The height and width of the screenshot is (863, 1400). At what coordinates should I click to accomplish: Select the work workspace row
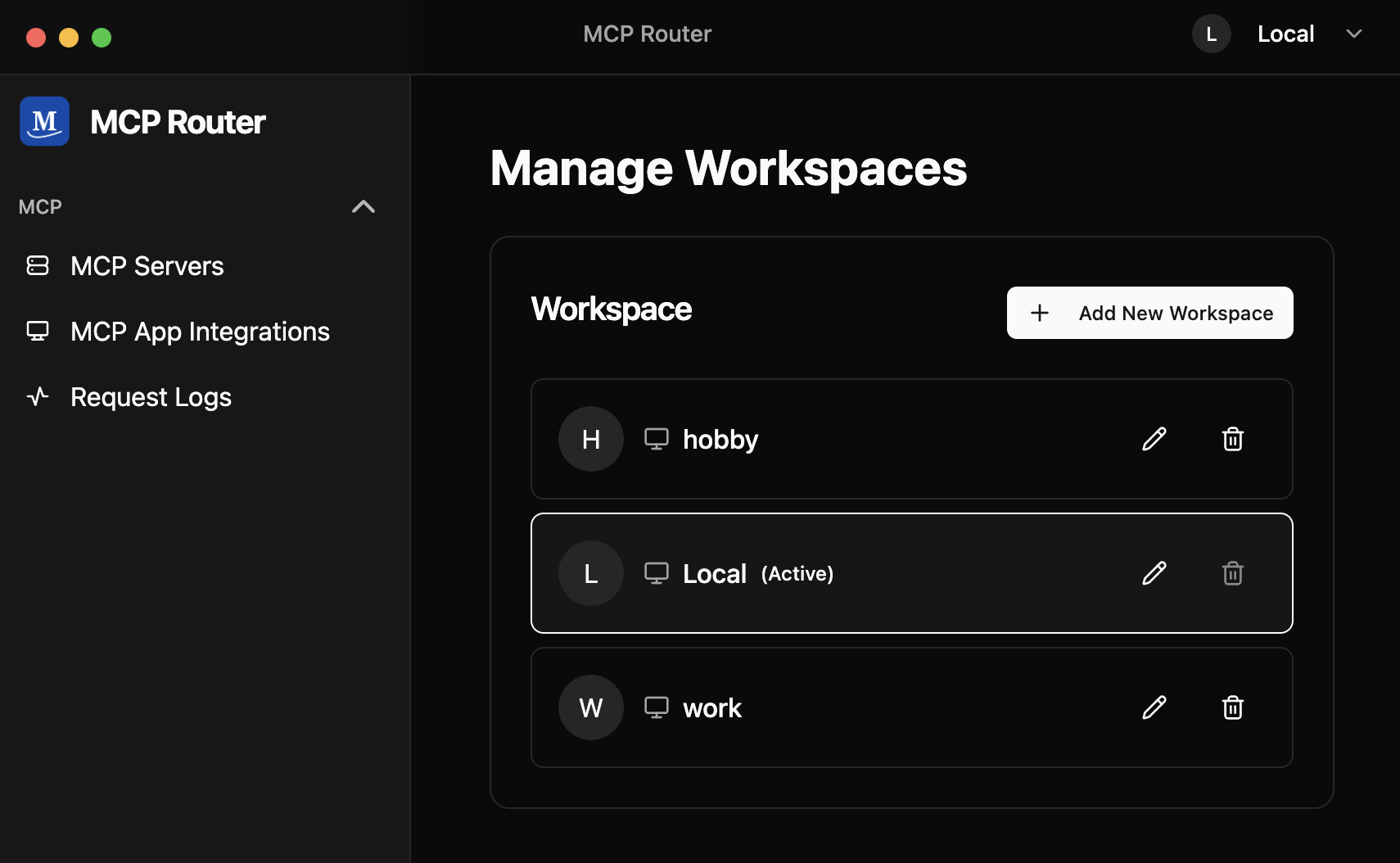(x=901, y=707)
